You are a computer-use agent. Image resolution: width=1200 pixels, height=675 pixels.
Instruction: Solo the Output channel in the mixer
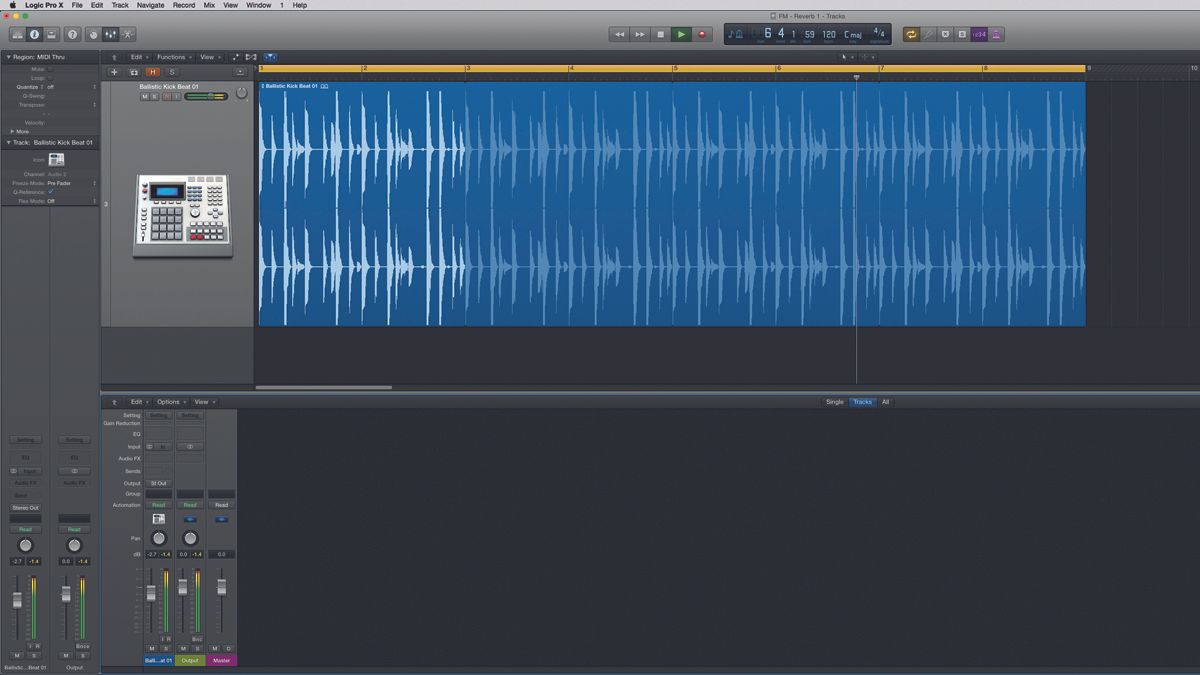click(197, 648)
